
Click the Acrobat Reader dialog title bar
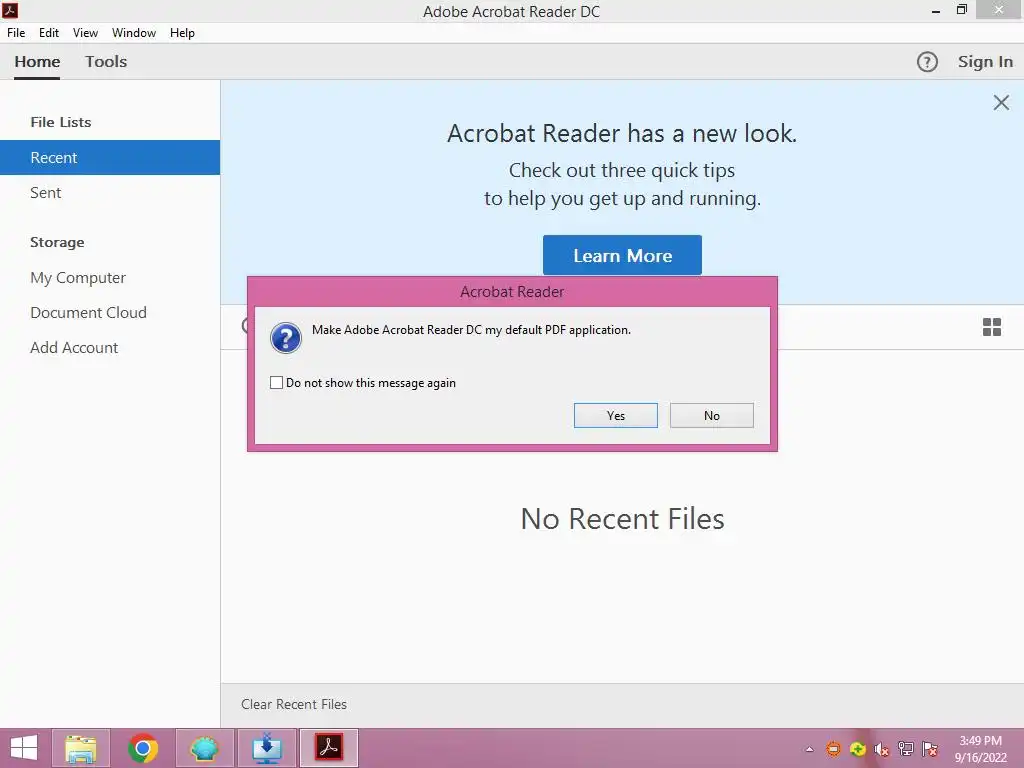click(x=512, y=292)
